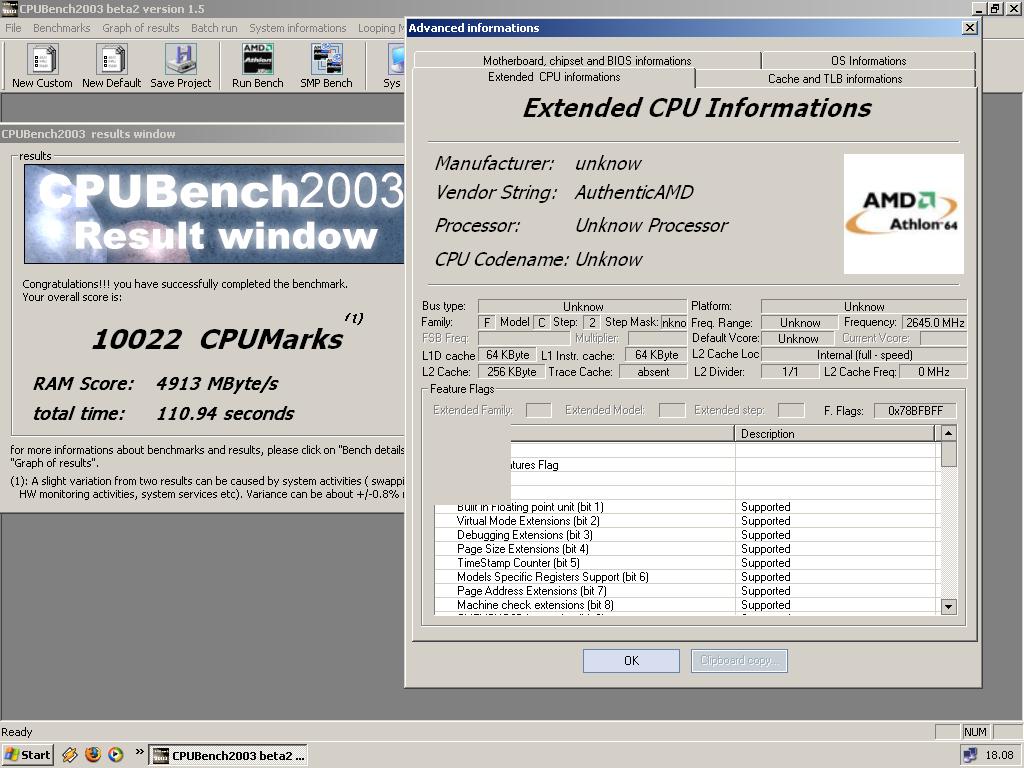Confirm the dialog with the OK button
The image size is (1024, 768).
(632, 660)
